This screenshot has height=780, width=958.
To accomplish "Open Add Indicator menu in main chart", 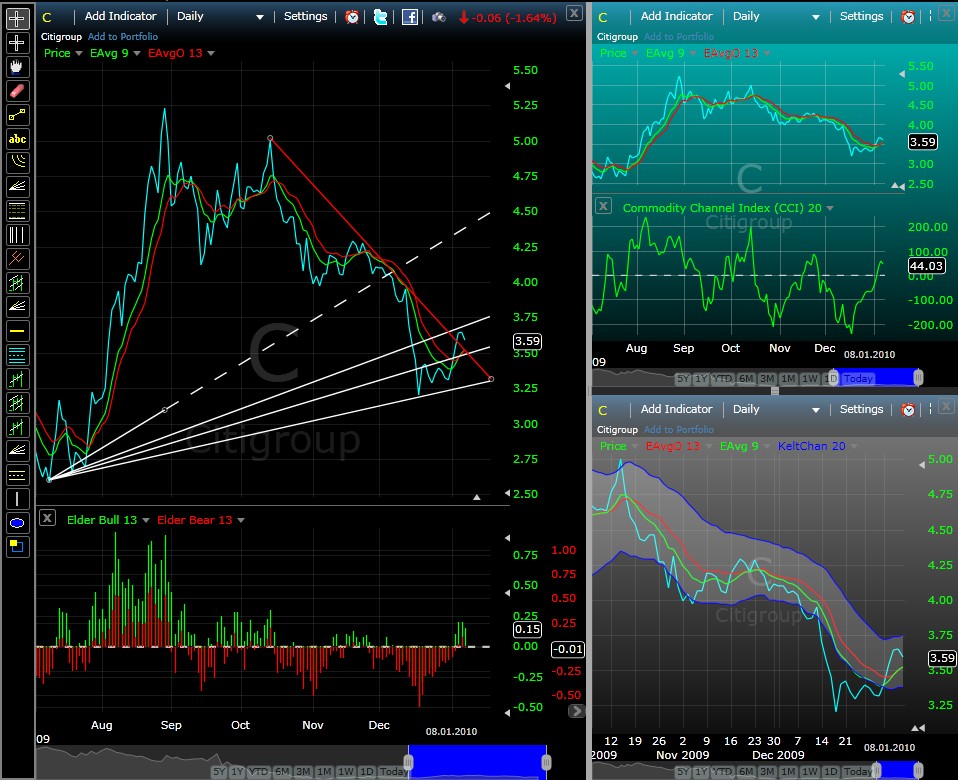I will pos(120,17).
